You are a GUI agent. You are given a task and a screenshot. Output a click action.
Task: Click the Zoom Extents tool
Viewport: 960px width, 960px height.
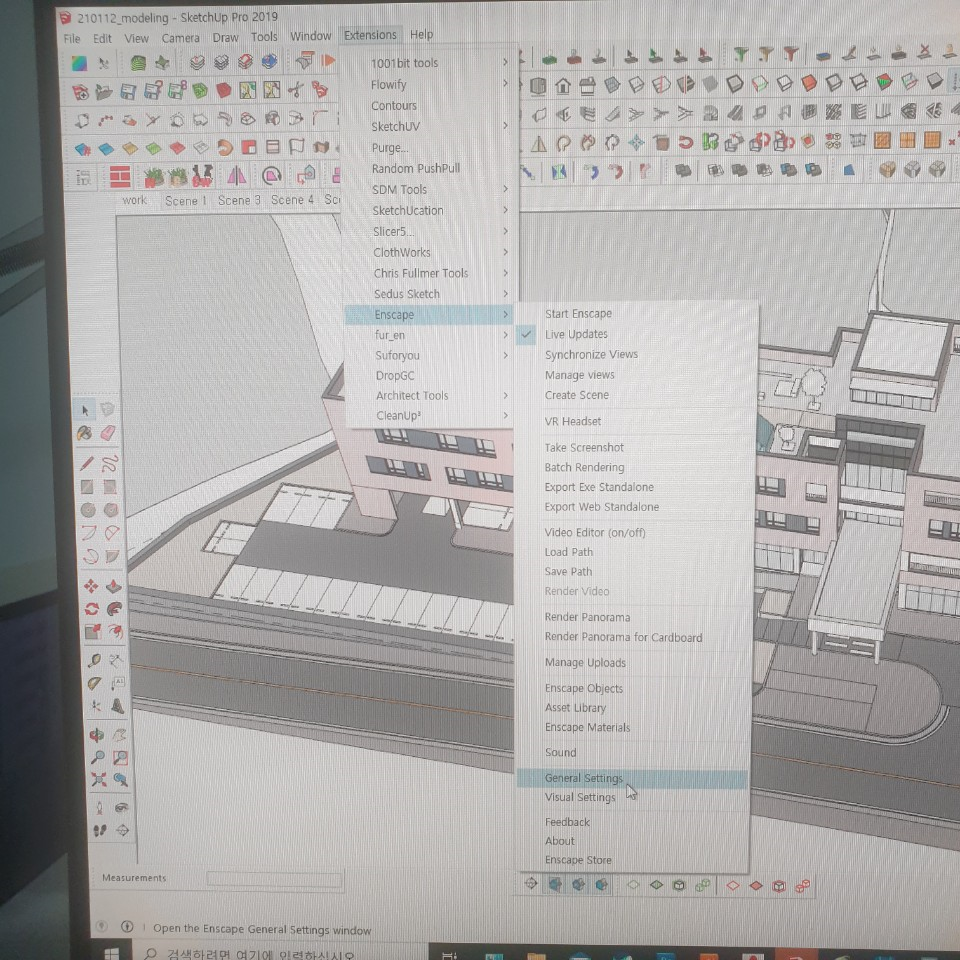coord(98,779)
